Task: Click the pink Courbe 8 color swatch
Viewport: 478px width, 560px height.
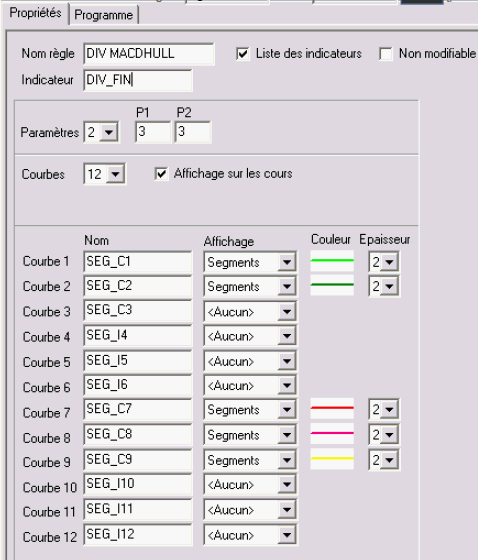Action: pos(332,433)
